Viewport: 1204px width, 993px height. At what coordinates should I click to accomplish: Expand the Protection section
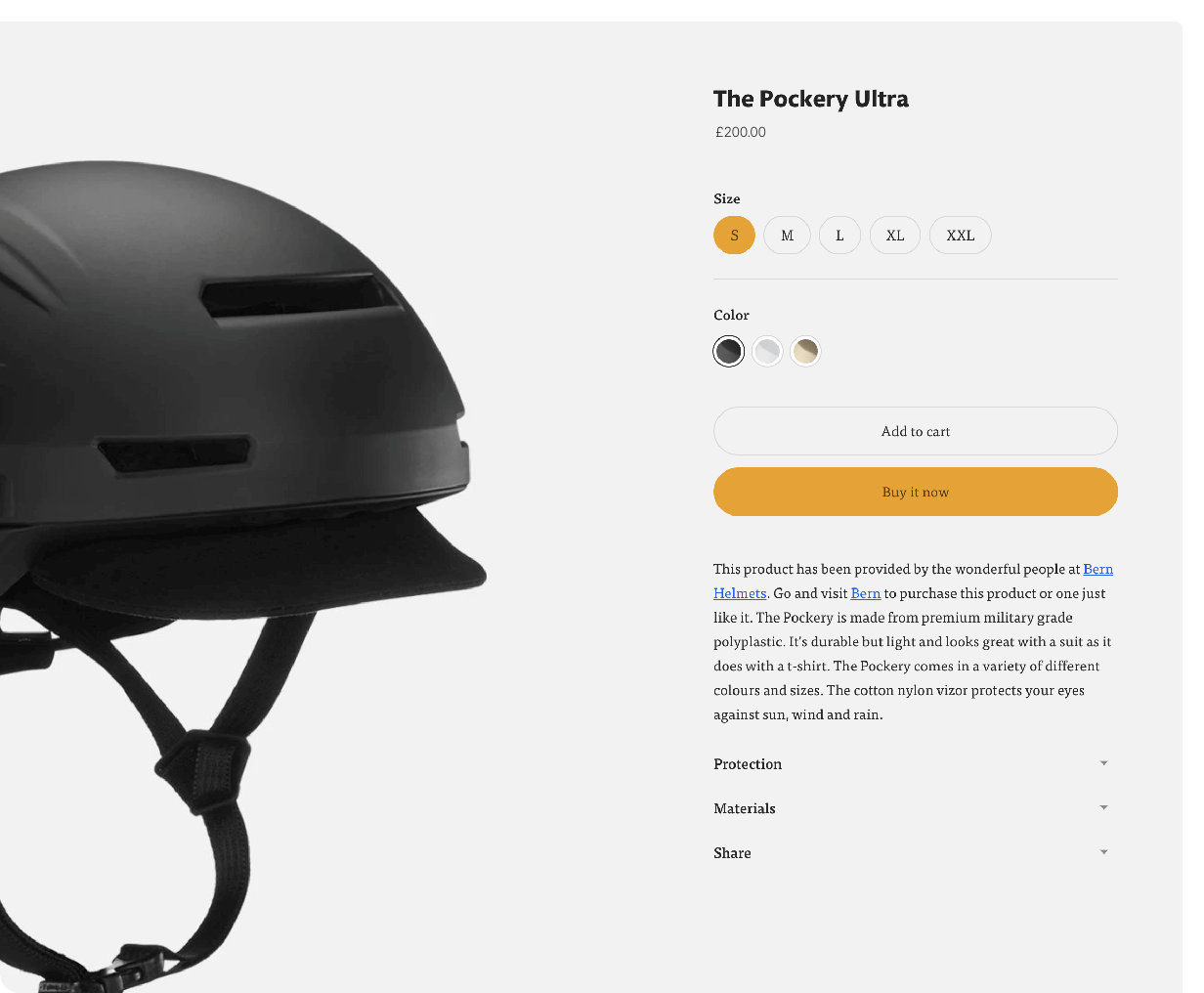point(916,764)
